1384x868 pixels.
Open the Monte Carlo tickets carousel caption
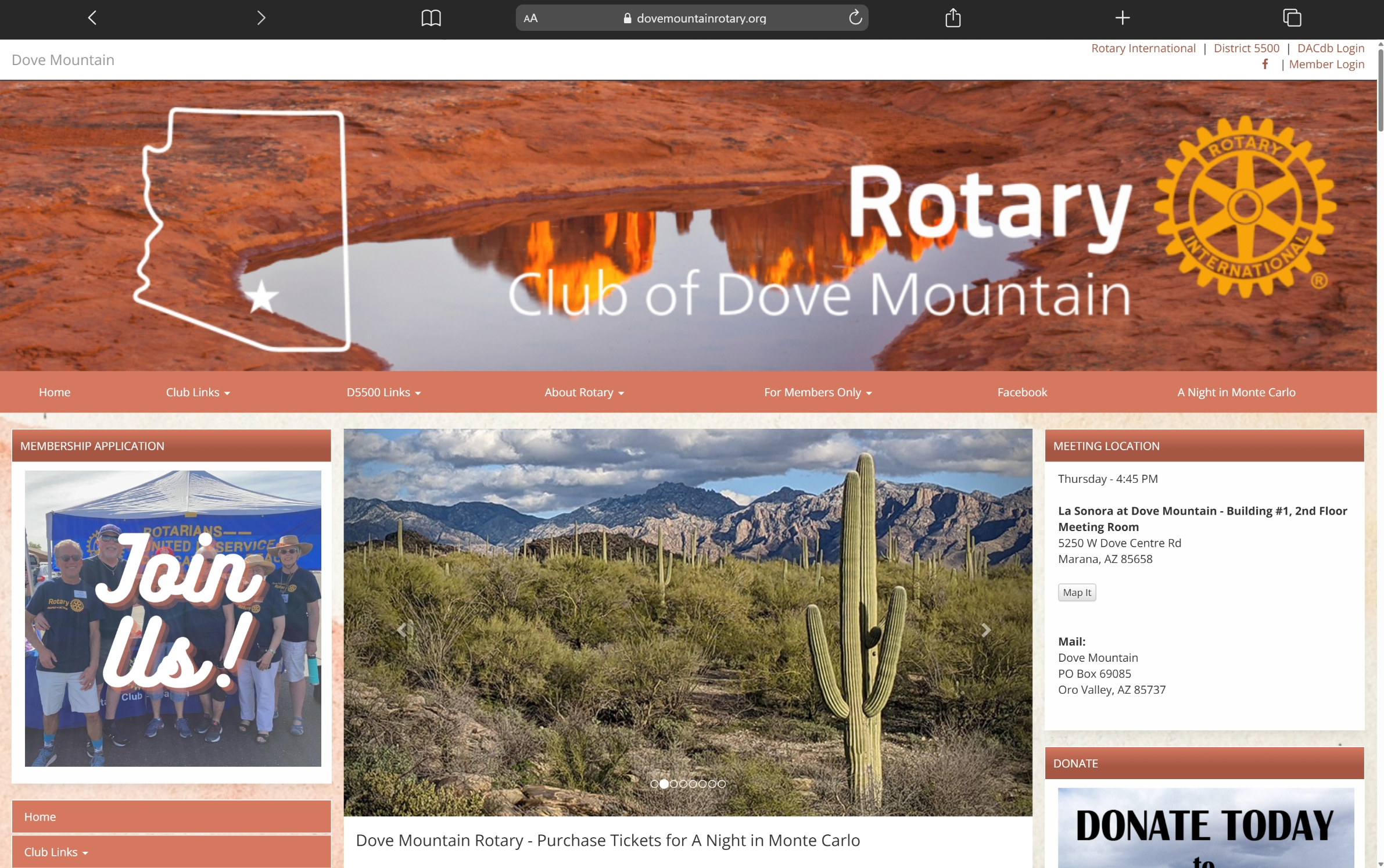(x=608, y=840)
